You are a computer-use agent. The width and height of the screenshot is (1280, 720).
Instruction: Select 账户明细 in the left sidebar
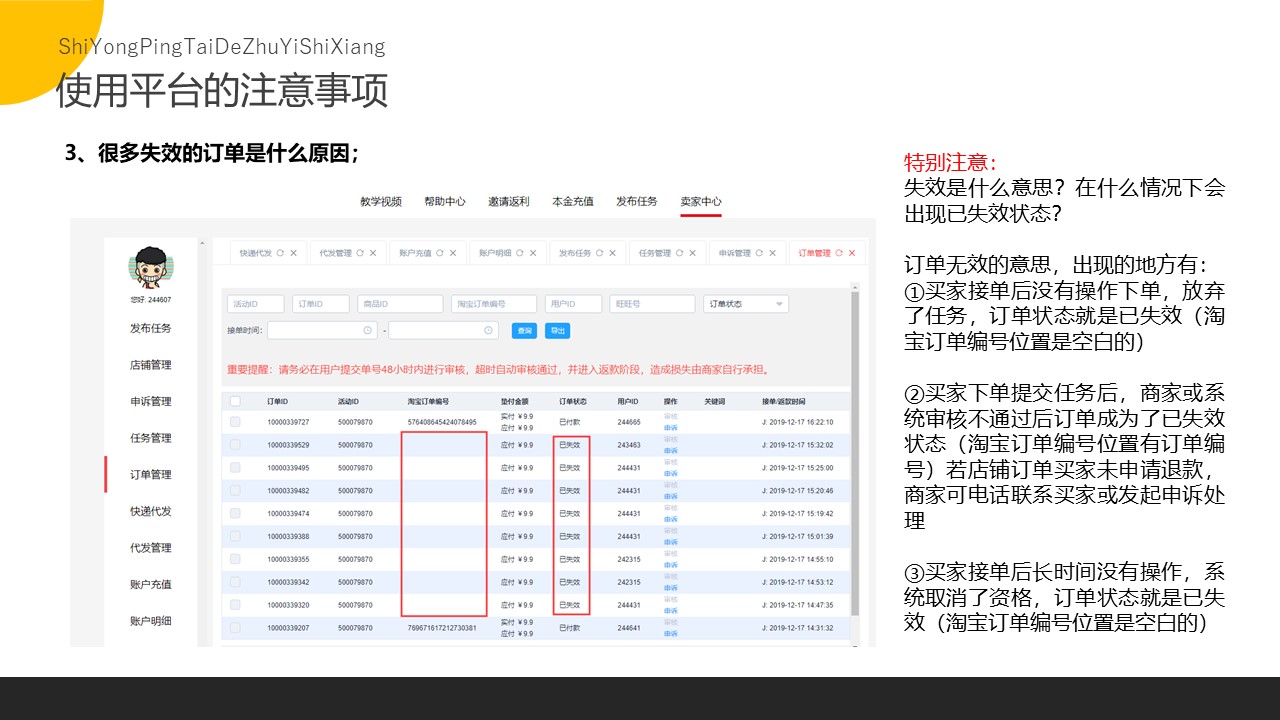151,621
